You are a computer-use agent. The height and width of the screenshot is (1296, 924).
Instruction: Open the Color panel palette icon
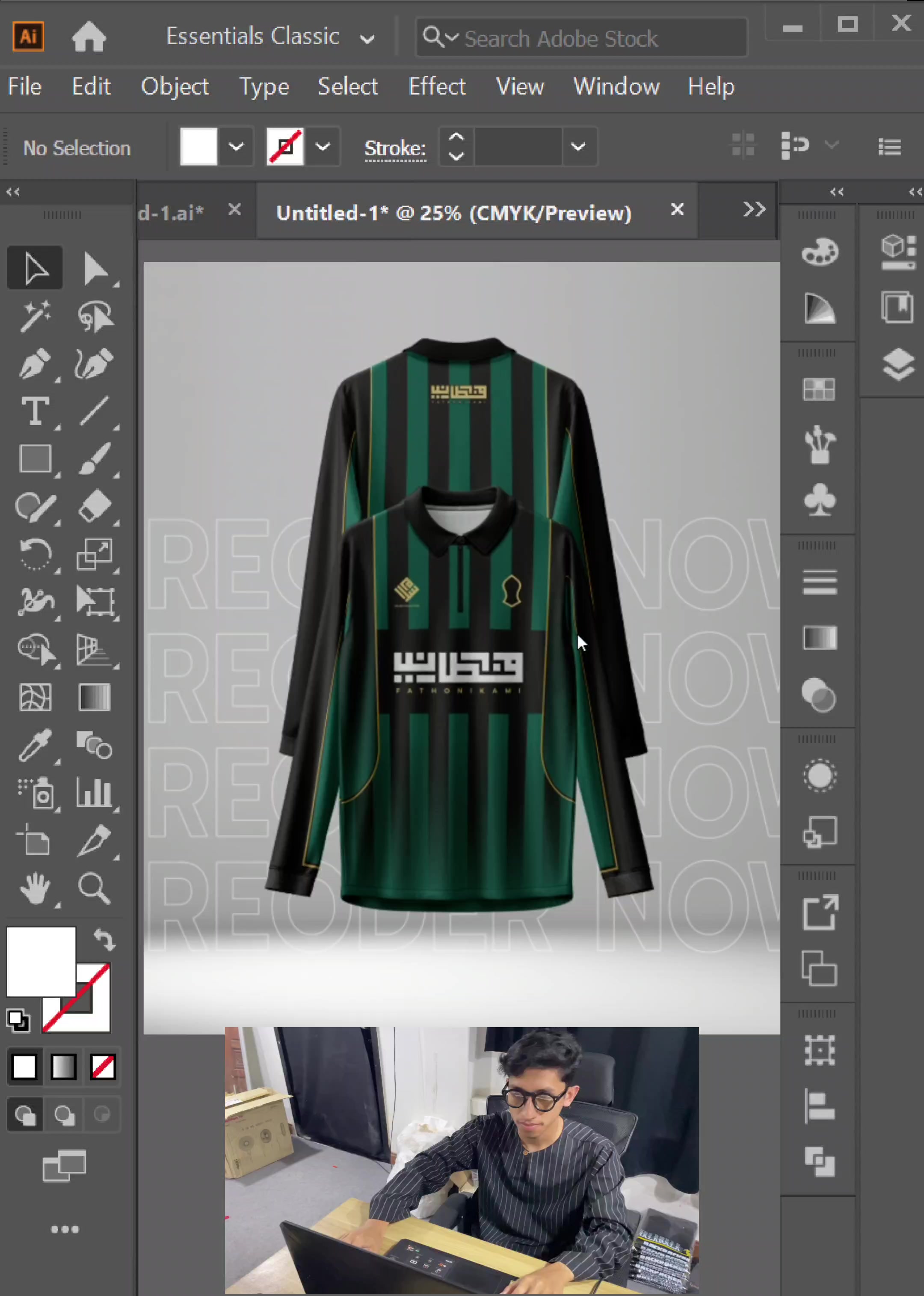click(x=819, y=252)
